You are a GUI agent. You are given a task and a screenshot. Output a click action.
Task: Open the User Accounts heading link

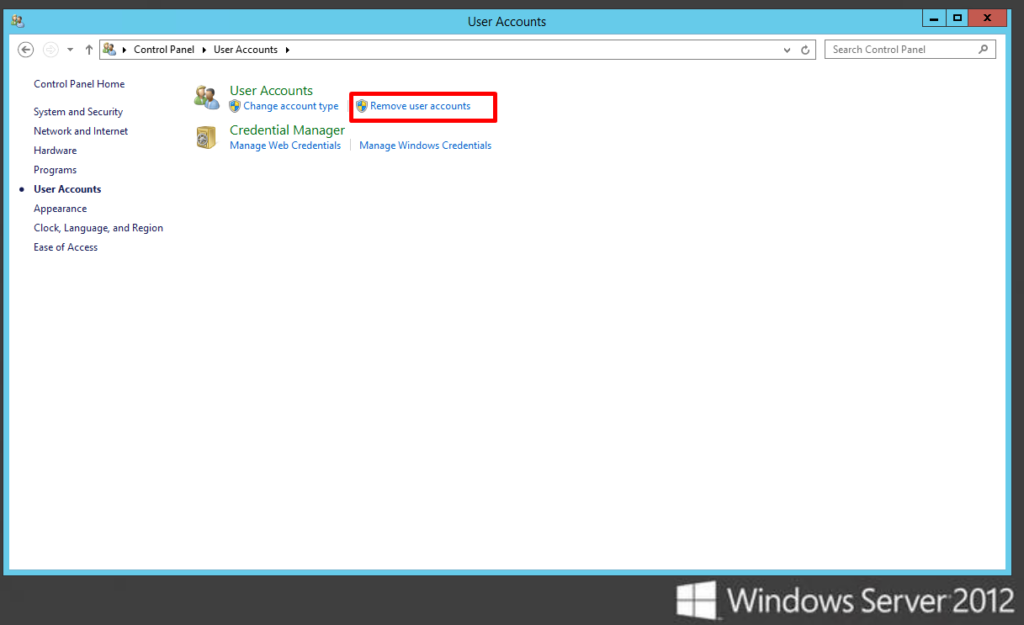tap(271, 91)
